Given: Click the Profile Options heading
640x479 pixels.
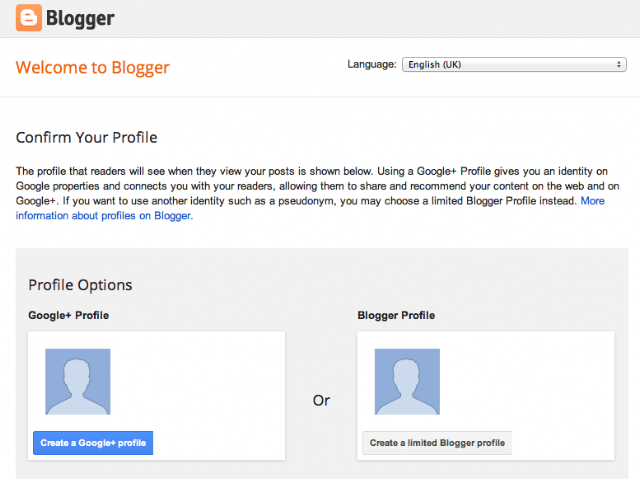Looking at the screenshot, I should coord(80,285).
